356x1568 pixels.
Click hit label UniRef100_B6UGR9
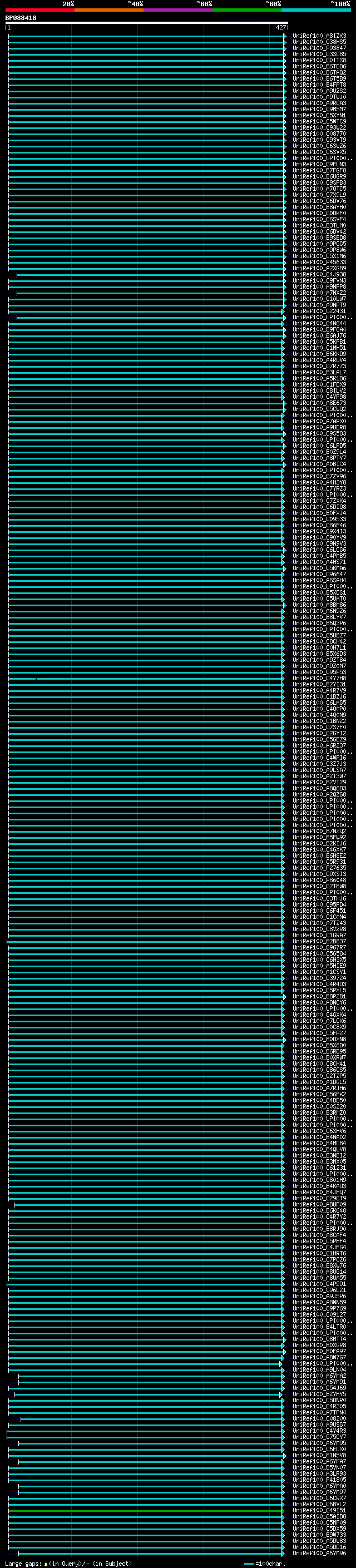(x=319, y=176)
